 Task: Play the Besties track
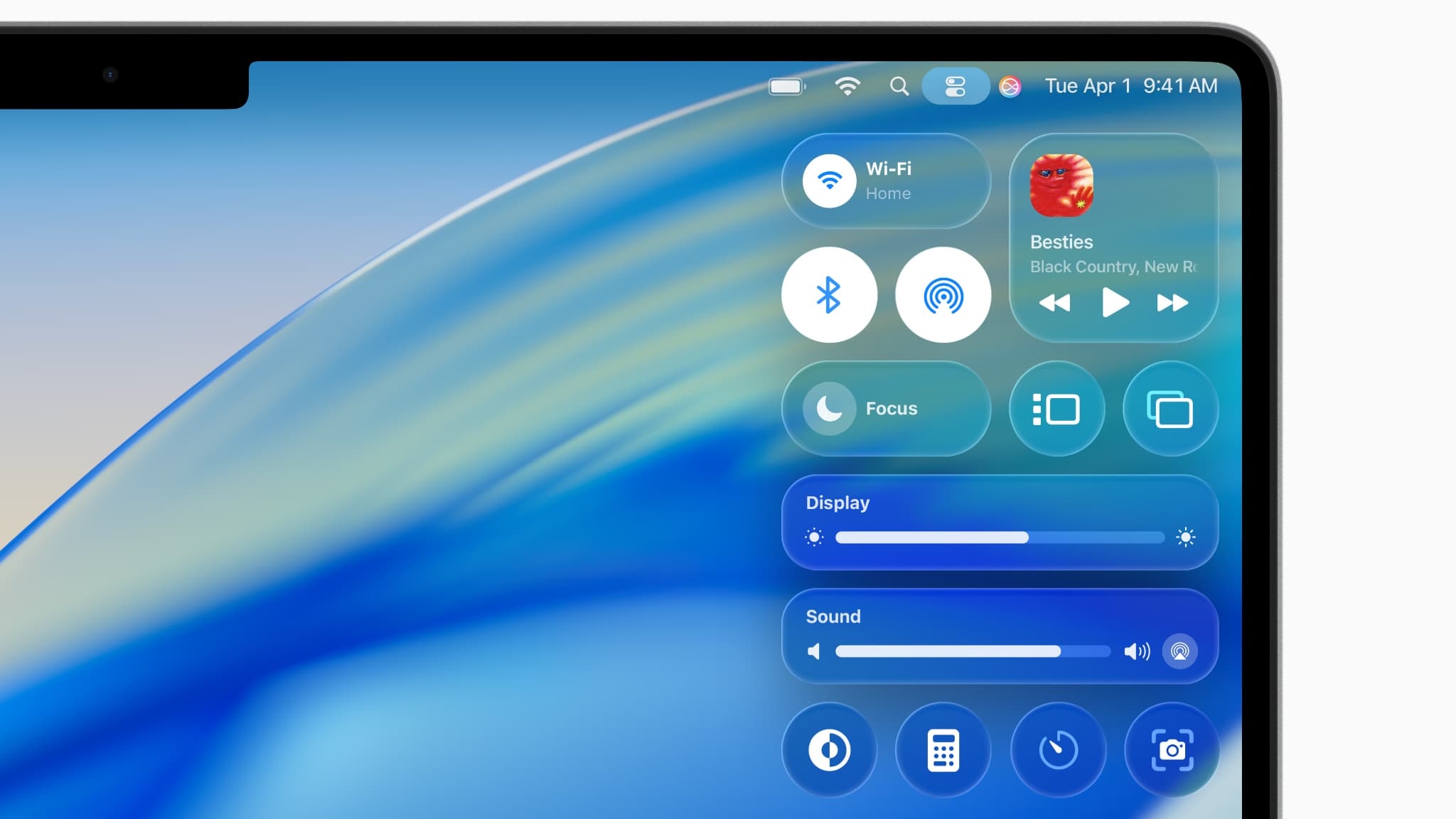click(1115, 303)
